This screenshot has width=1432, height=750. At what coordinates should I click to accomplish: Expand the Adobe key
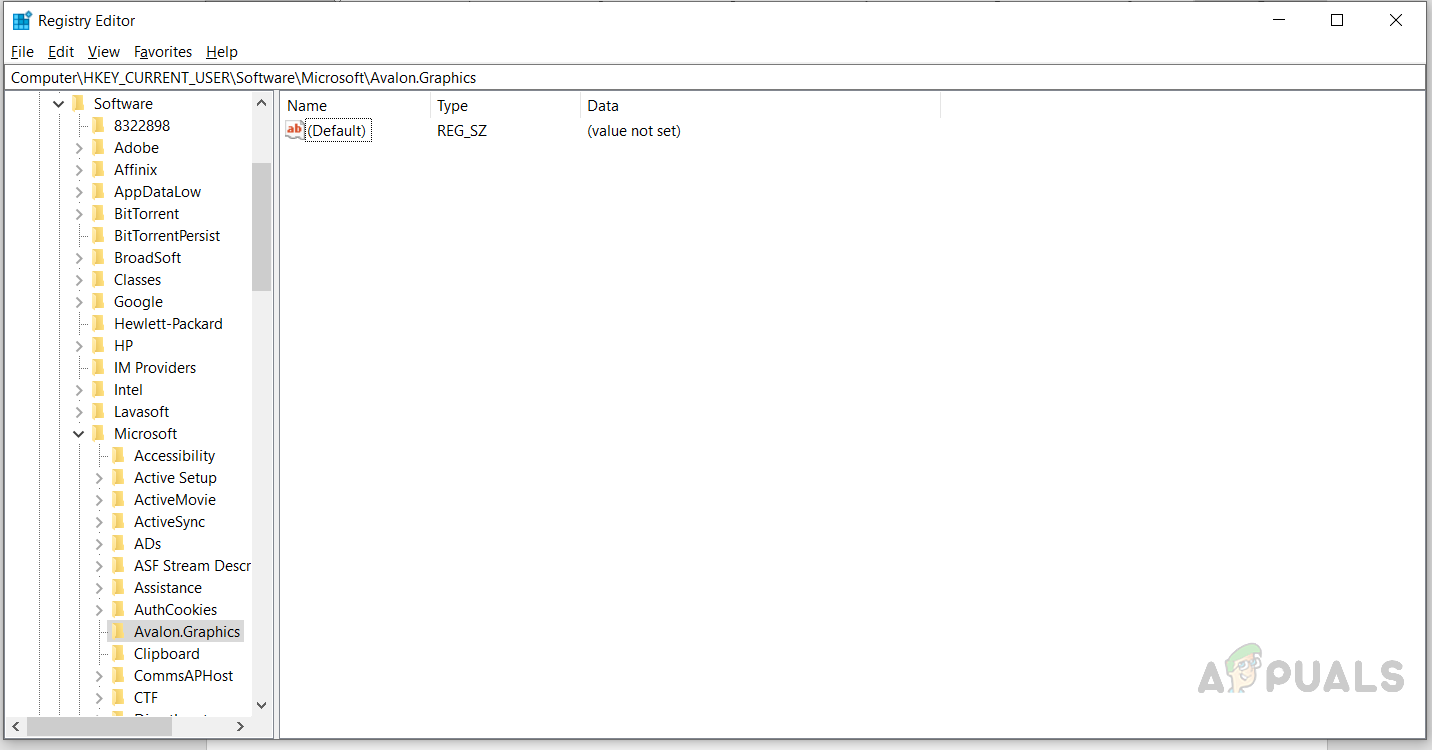pos(79,148)
